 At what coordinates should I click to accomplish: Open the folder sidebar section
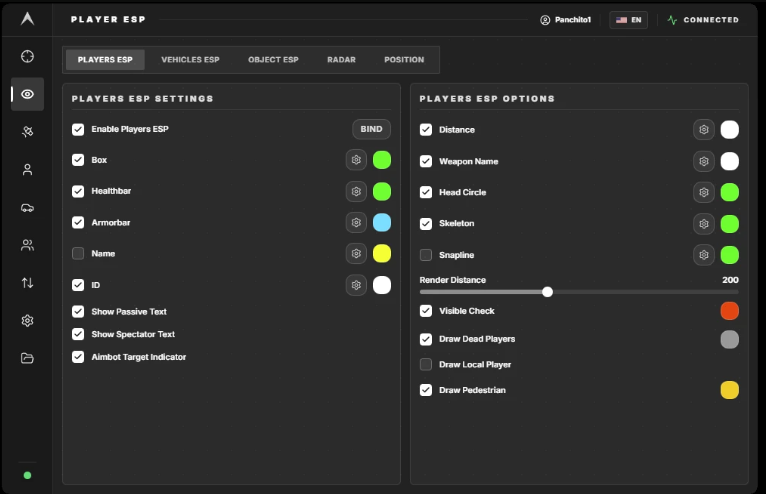click(x=27, y=358)
